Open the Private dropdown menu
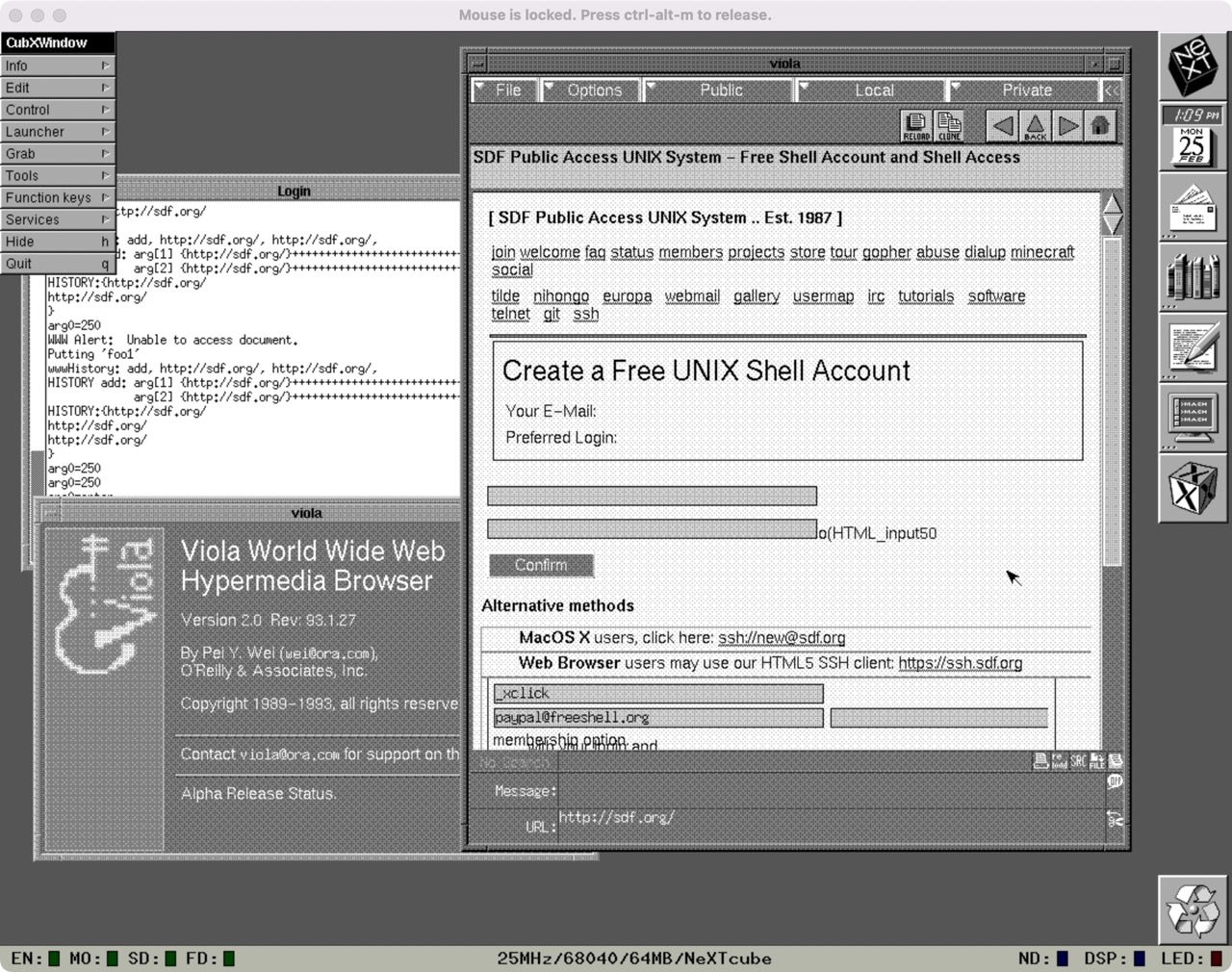Viewport: 1232px width, 972px height. pyautogui.click(x=1023, y=90)
